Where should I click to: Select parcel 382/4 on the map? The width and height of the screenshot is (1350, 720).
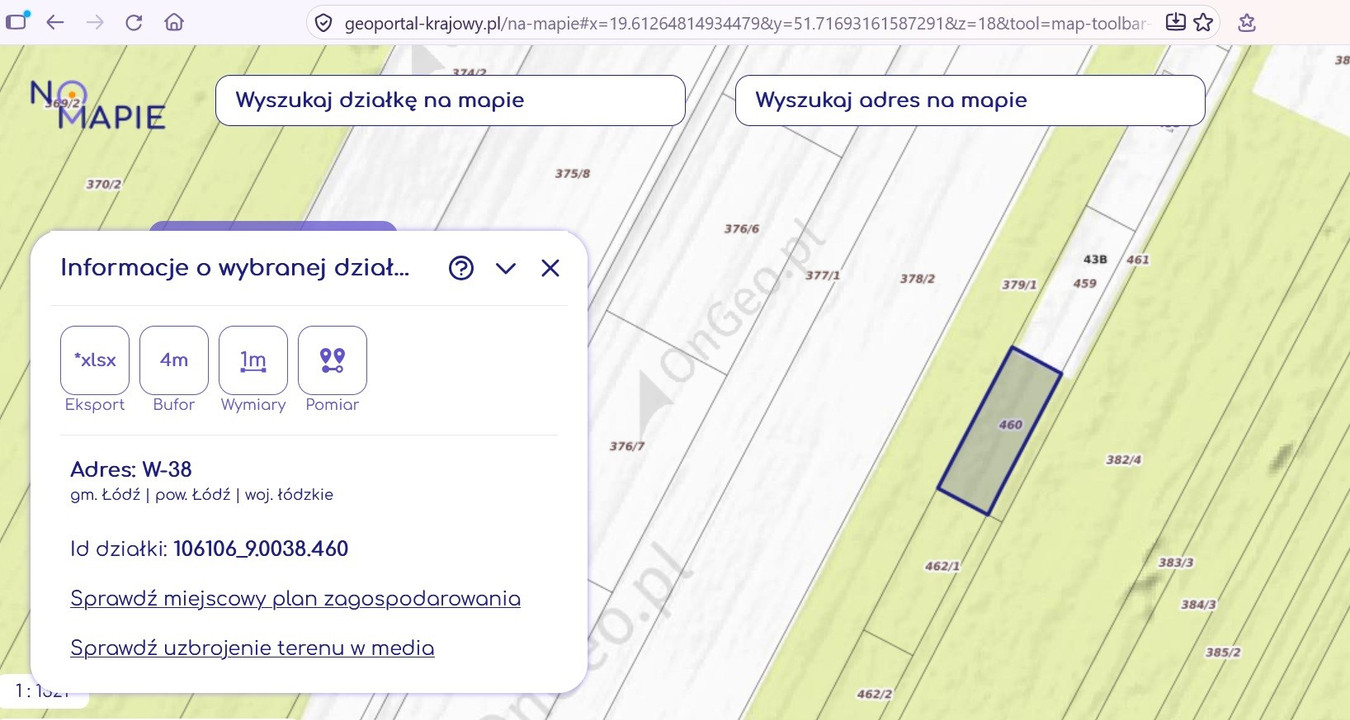tap(1123, 460)
